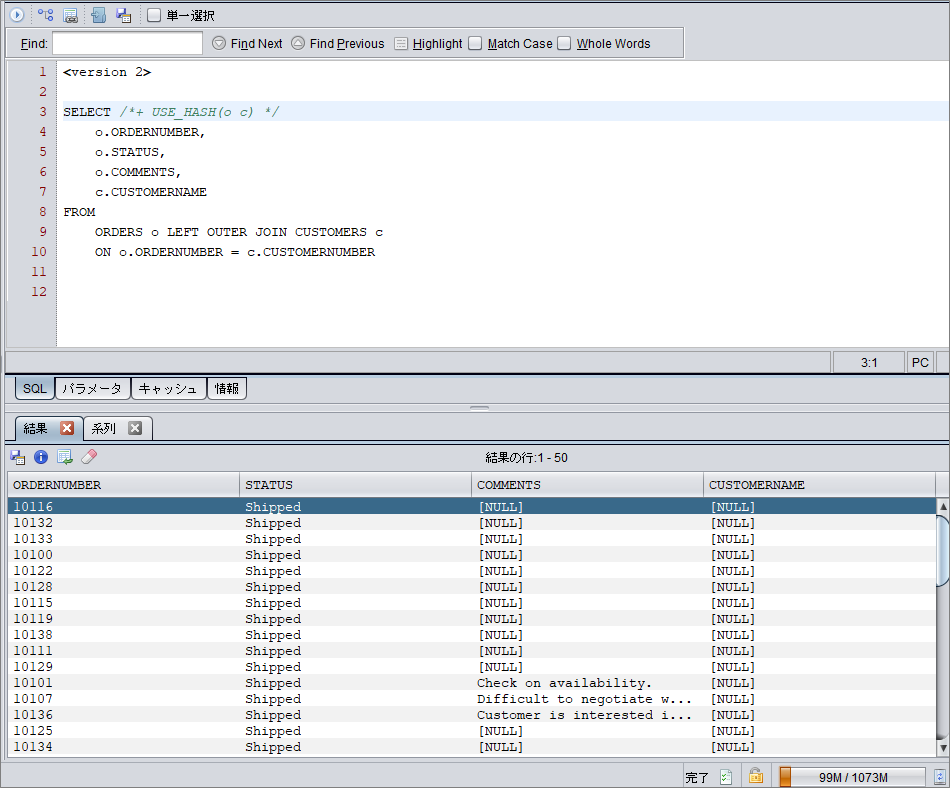
Task: Click the blue node-tree icon in the top toolbar
Action: click(45, 15)
